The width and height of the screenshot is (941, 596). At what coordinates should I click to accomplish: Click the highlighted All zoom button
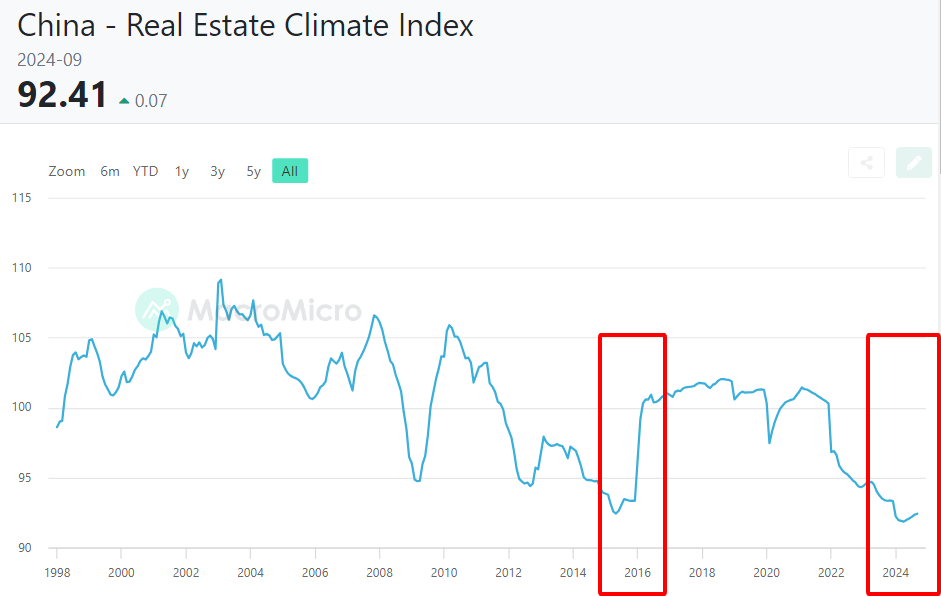point(290,171)
